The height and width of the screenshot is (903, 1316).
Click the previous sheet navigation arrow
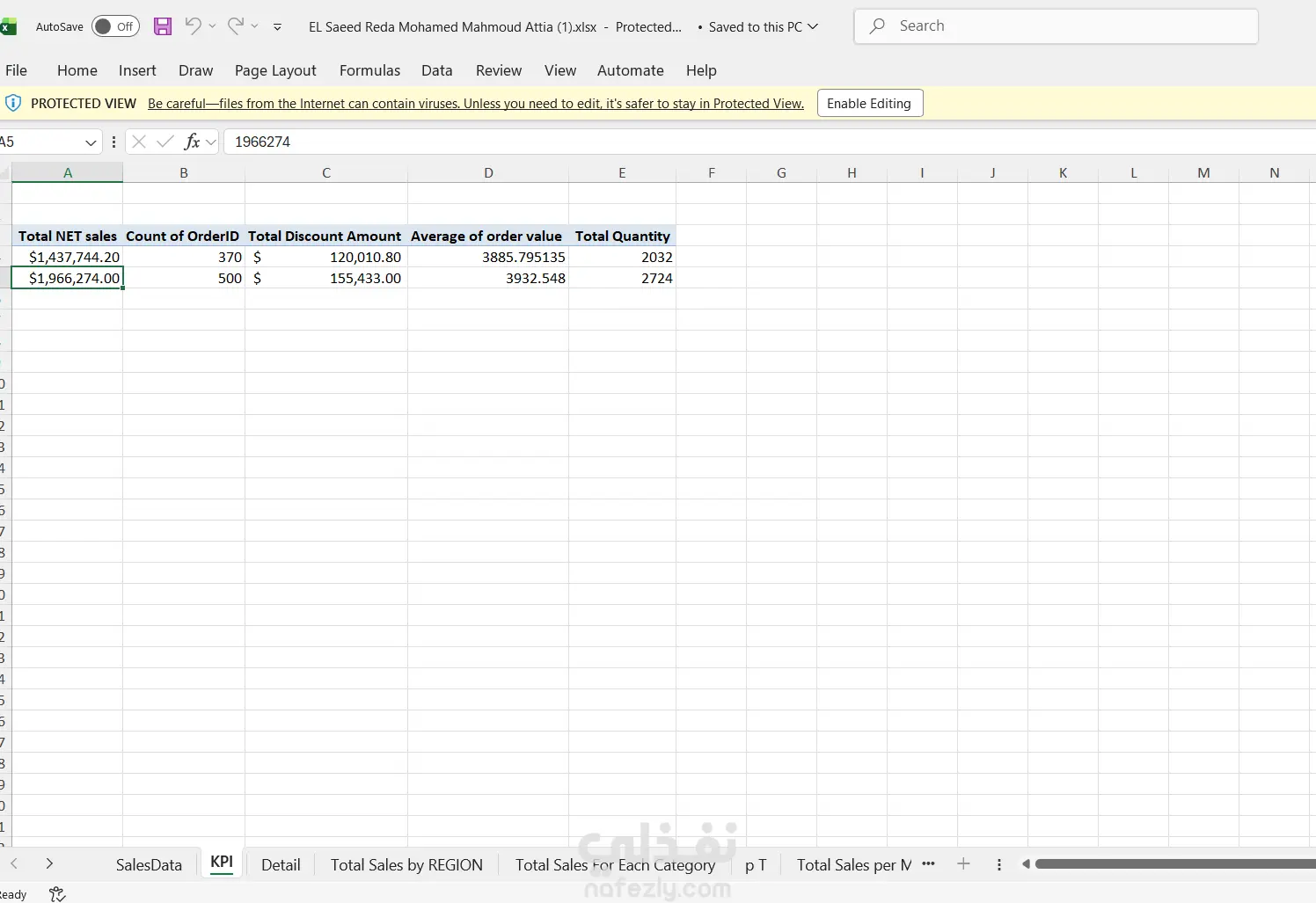point(14,864)
